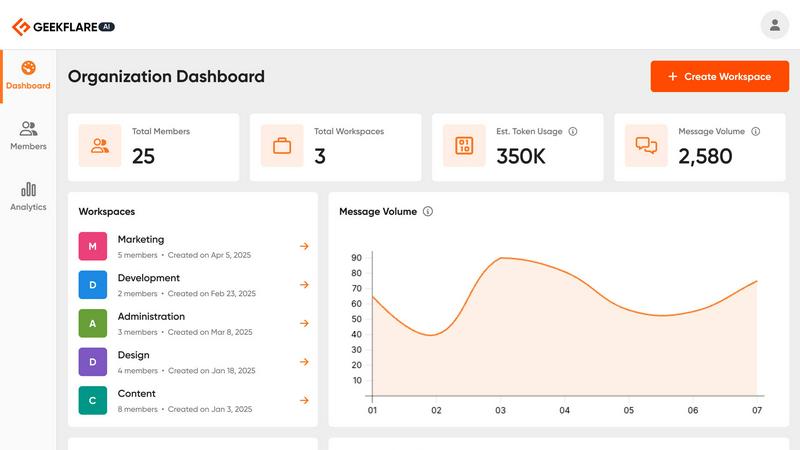Open the Analytics section
Screen dimensions: 800x450
(x=28, y=196)
